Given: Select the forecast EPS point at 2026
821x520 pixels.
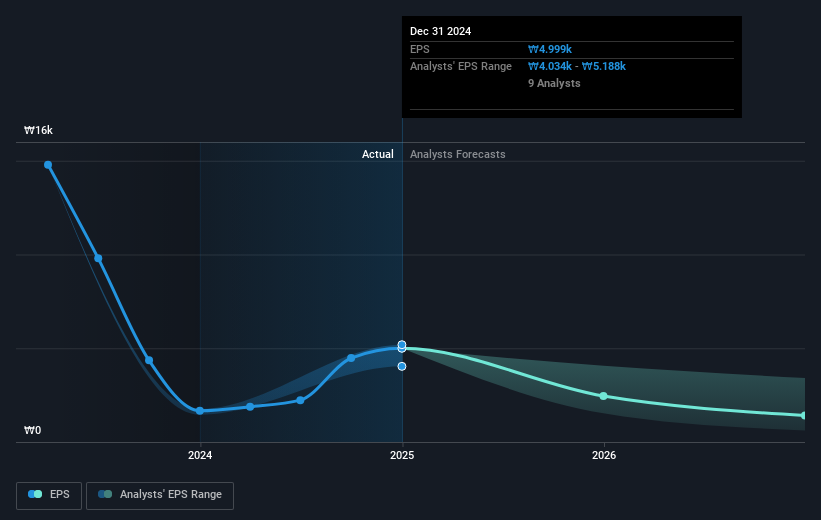Looking at the screenshot, I should tap(604, 396).
